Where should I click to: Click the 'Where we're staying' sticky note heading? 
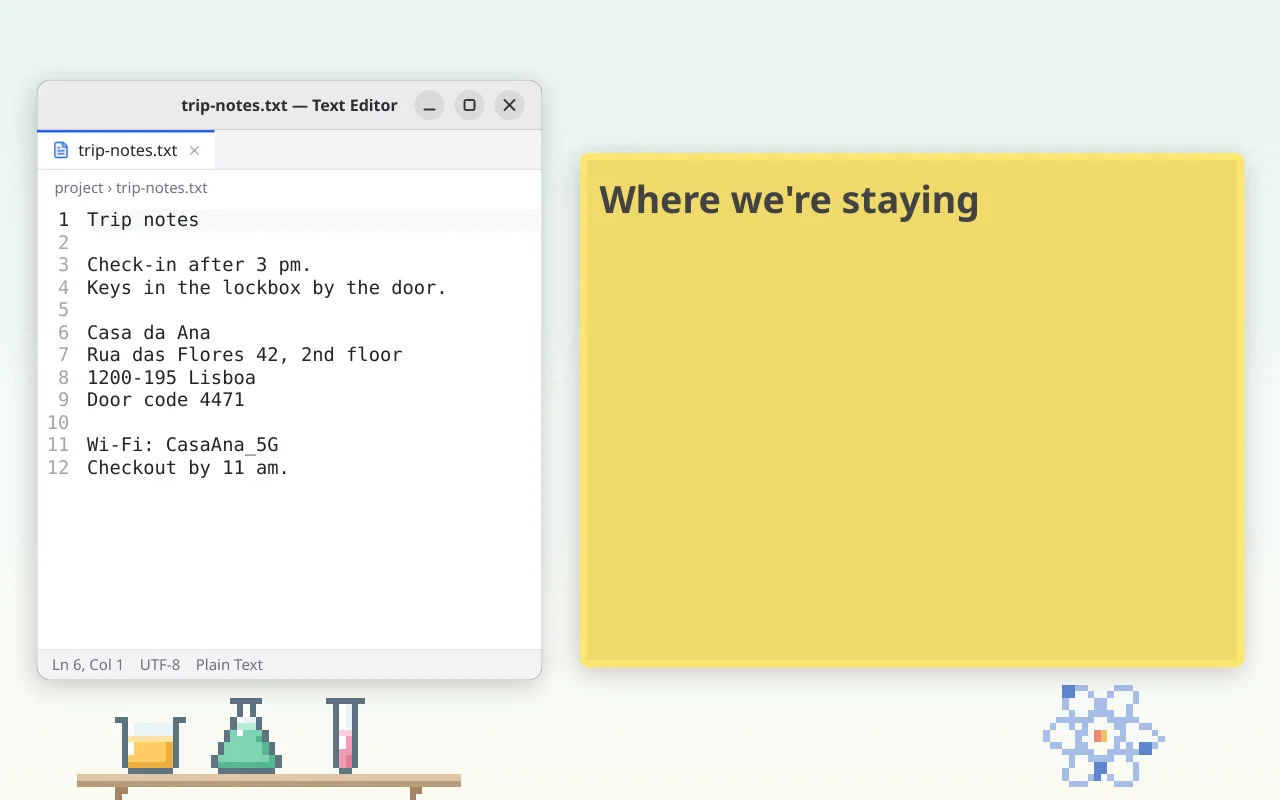(789, 200)
